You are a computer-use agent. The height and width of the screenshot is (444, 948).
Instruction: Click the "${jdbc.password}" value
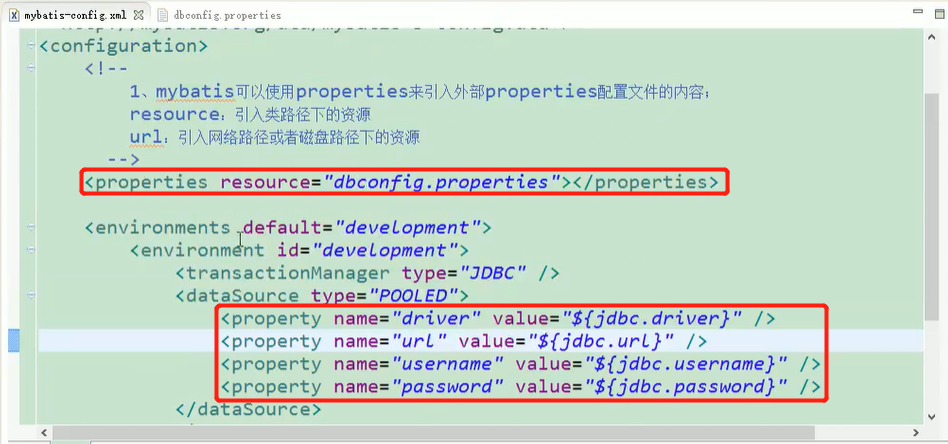pyautogui.click(x=686, y=387)
